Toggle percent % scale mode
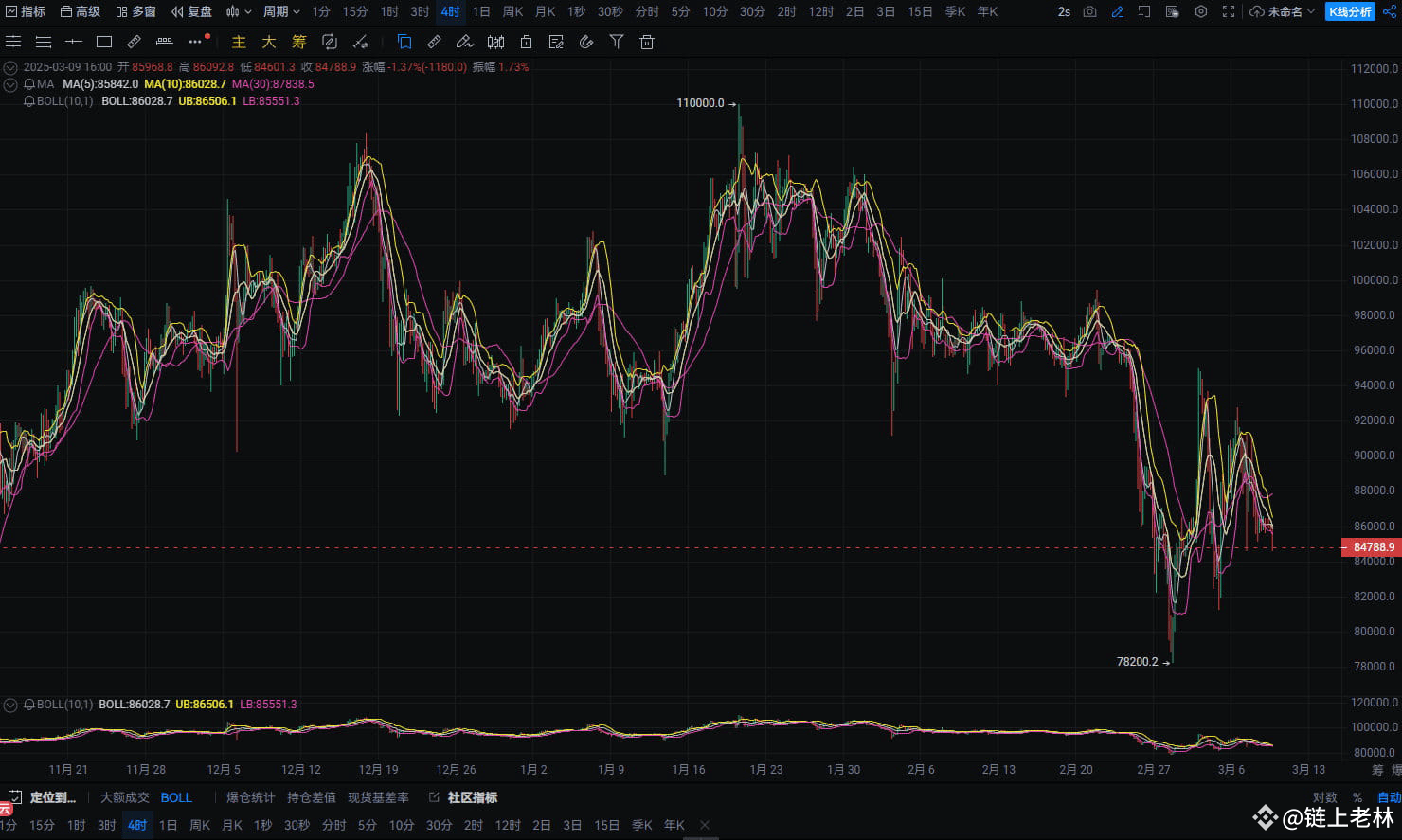Image resolution: width=1402 pixels, height=840 pixels. point(1357,797)
